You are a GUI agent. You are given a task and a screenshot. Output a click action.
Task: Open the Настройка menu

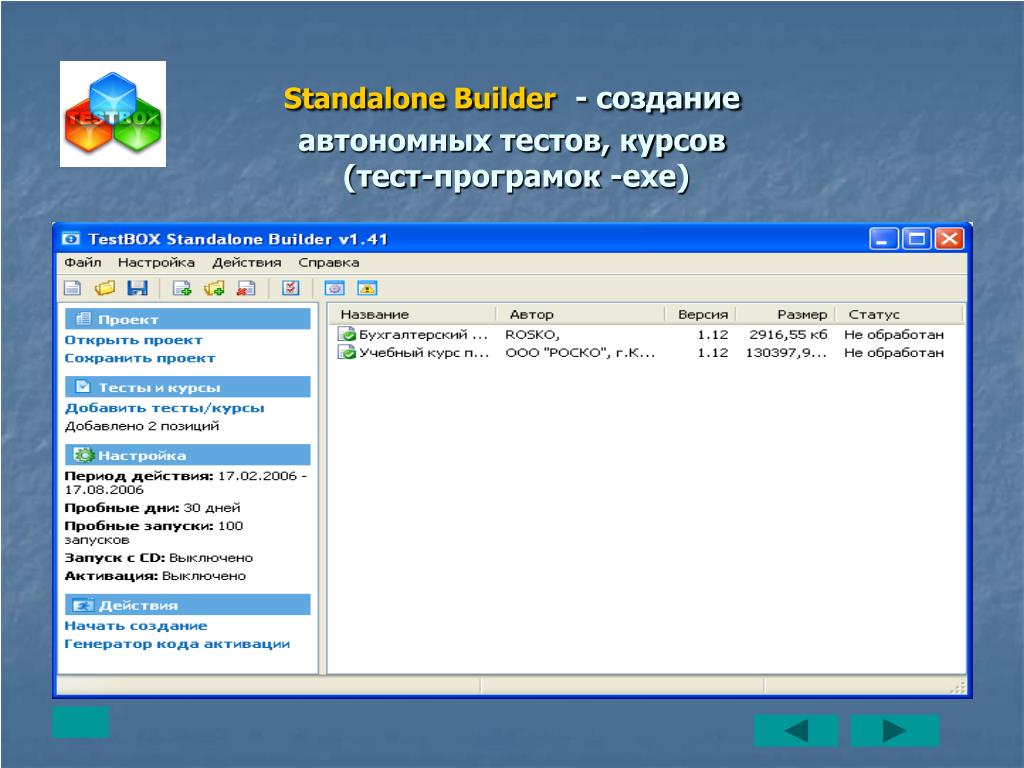[x=156, y=263]
